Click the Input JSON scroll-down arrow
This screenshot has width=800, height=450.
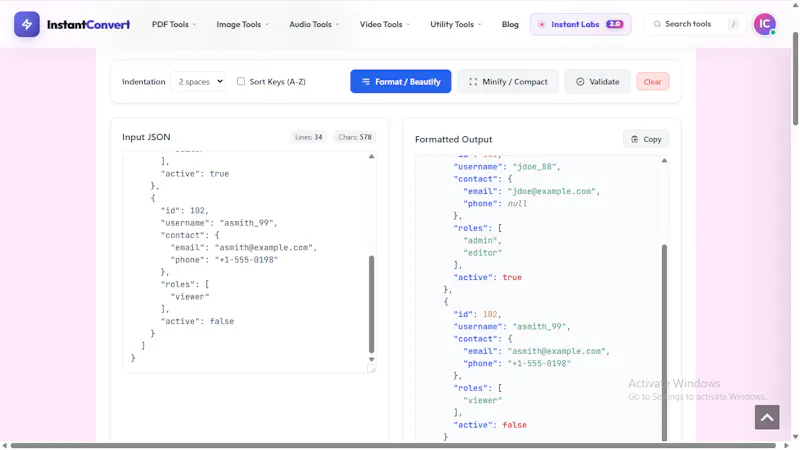pos(371,359)
